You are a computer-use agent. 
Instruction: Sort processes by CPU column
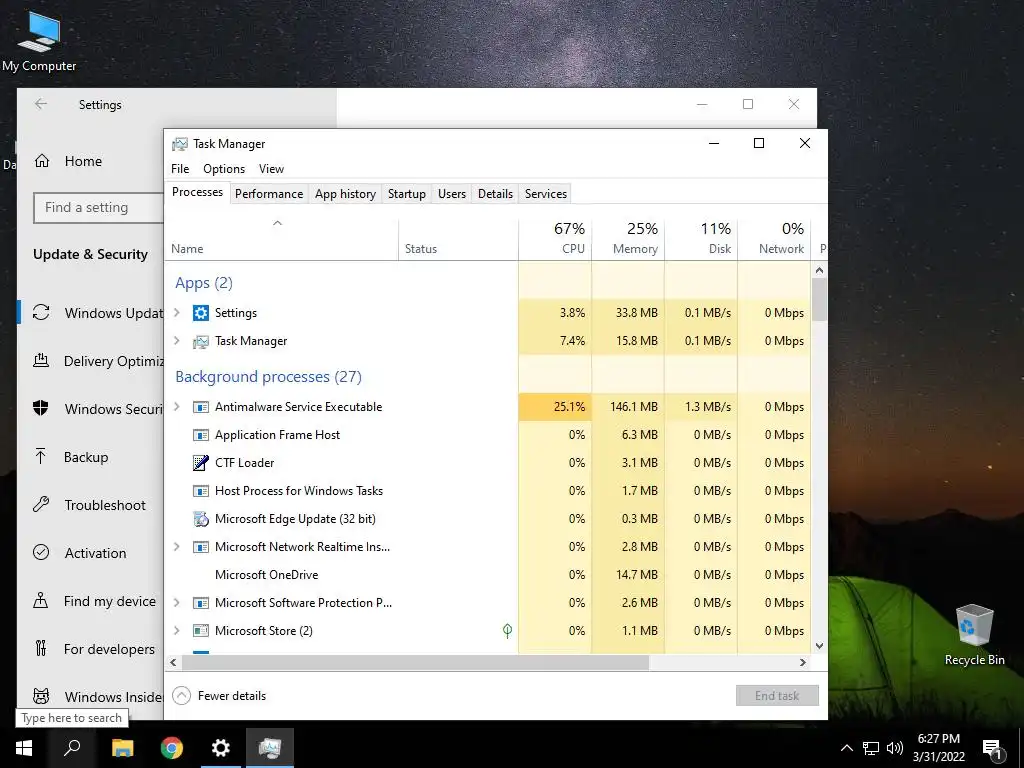click(555, 238)
